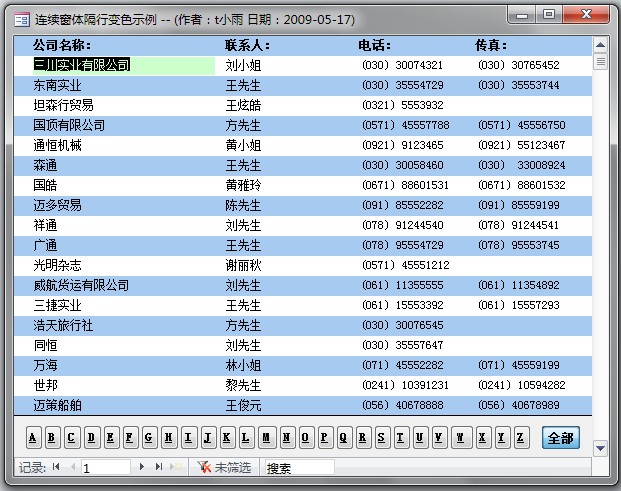Select company 迈多贸易
621x491 pixels.
(57, 205)
